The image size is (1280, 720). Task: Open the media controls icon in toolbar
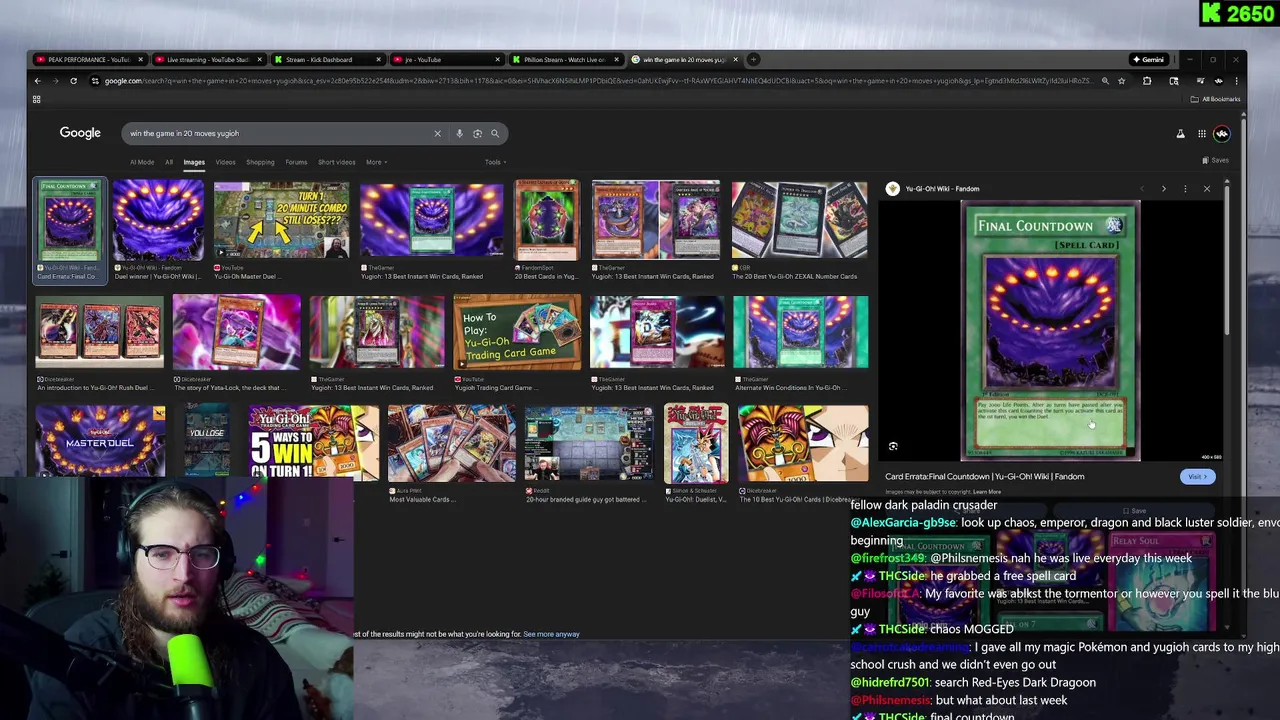coord(1200,81)
